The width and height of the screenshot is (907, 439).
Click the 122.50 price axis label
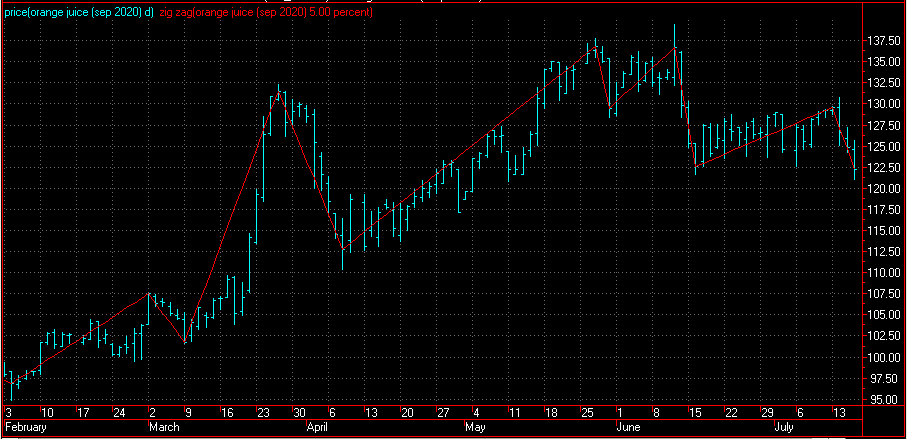[x=884, y=168]
